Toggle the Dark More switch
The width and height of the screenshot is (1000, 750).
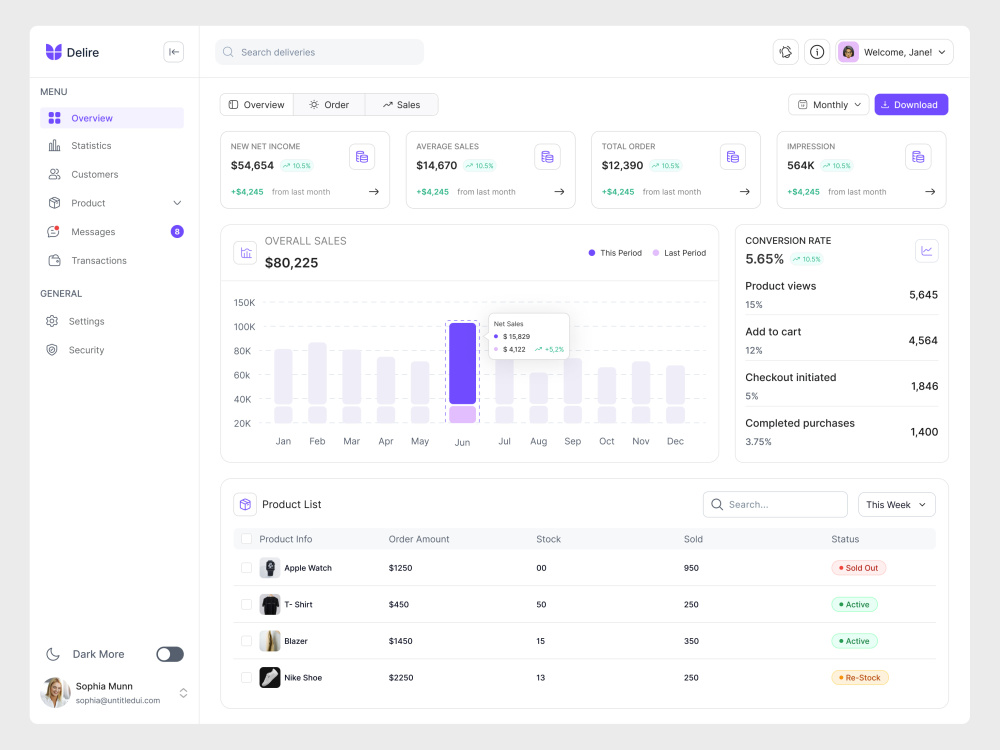[170, 654]
